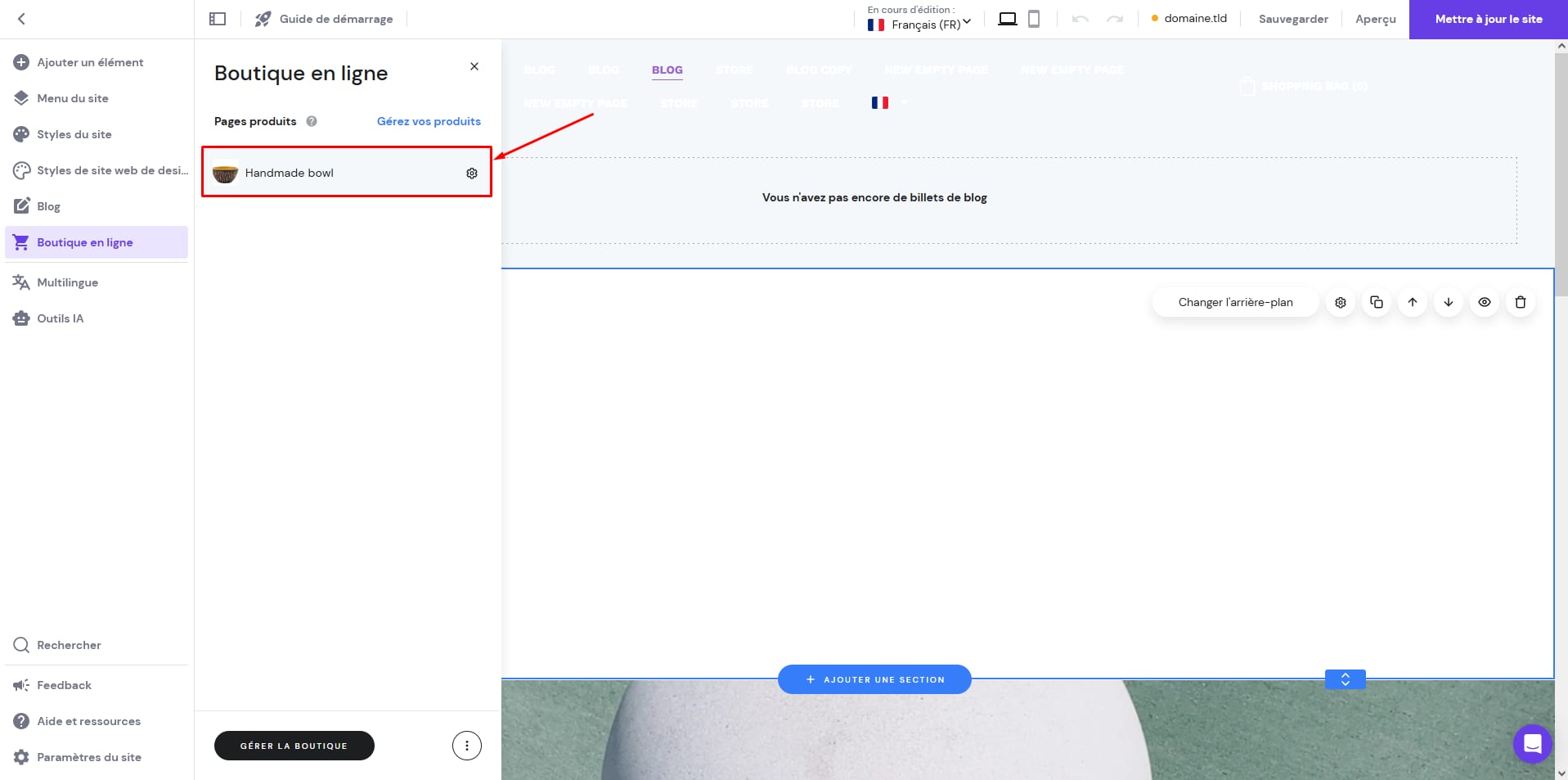Delete section using trash icon
The height and width of the screenshot is (780, 1568).
click(x=1520, y=302)
